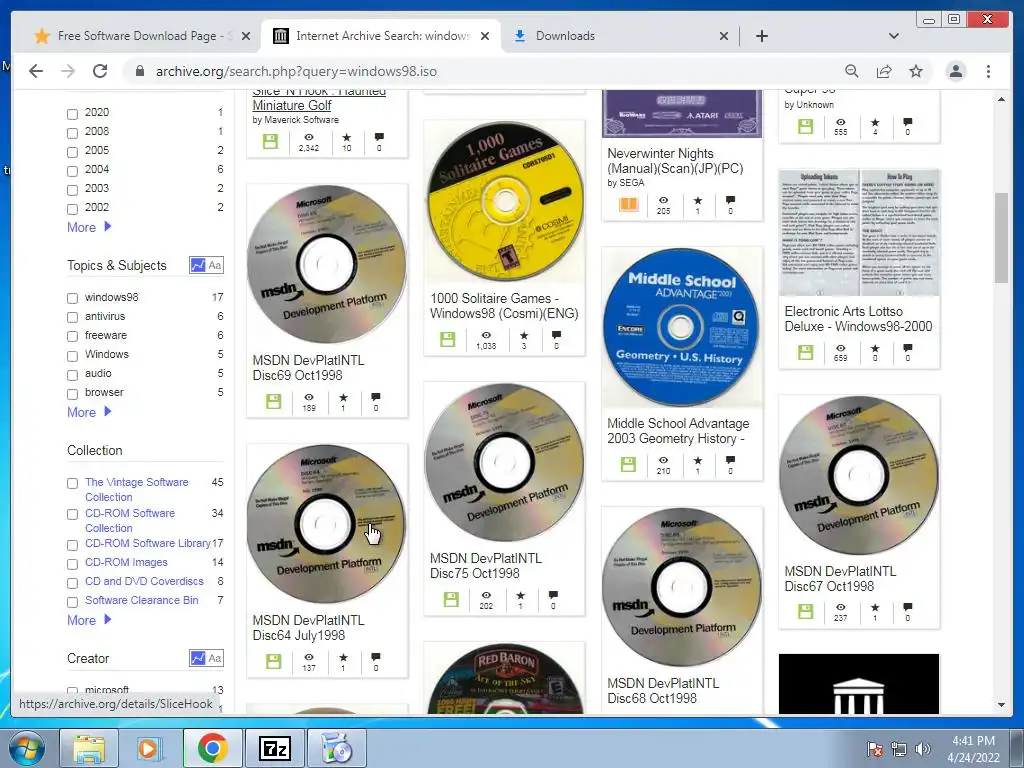Open CD and DVD Coverdiscs collection
Image resolution: width=1024 pixels, height=768 pixels.
144,581
